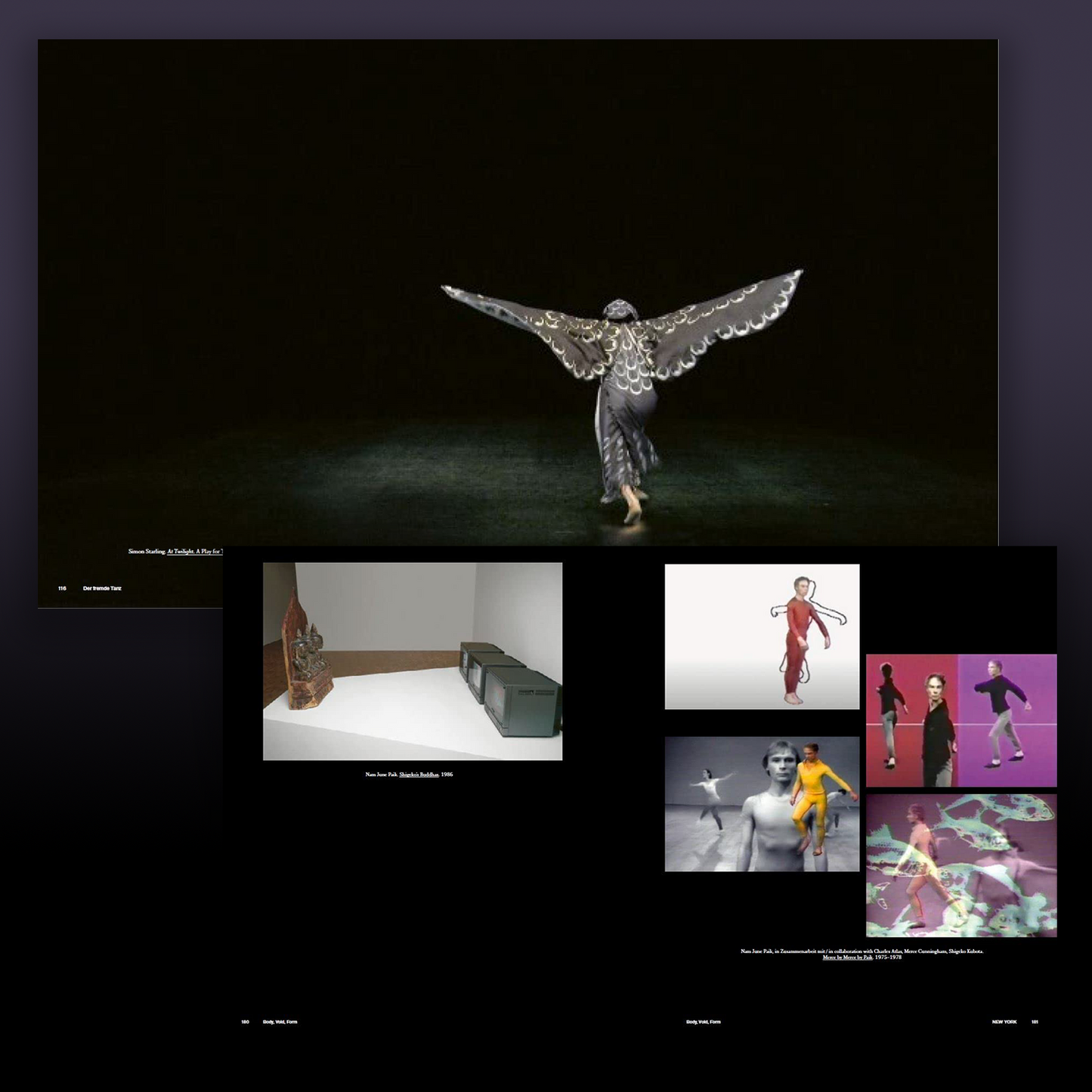The width and height of the screenshot is (1092, 1092).
Task: Open the pink and purple dancers still
Action: pyautogui.click(x=961, y=721)
